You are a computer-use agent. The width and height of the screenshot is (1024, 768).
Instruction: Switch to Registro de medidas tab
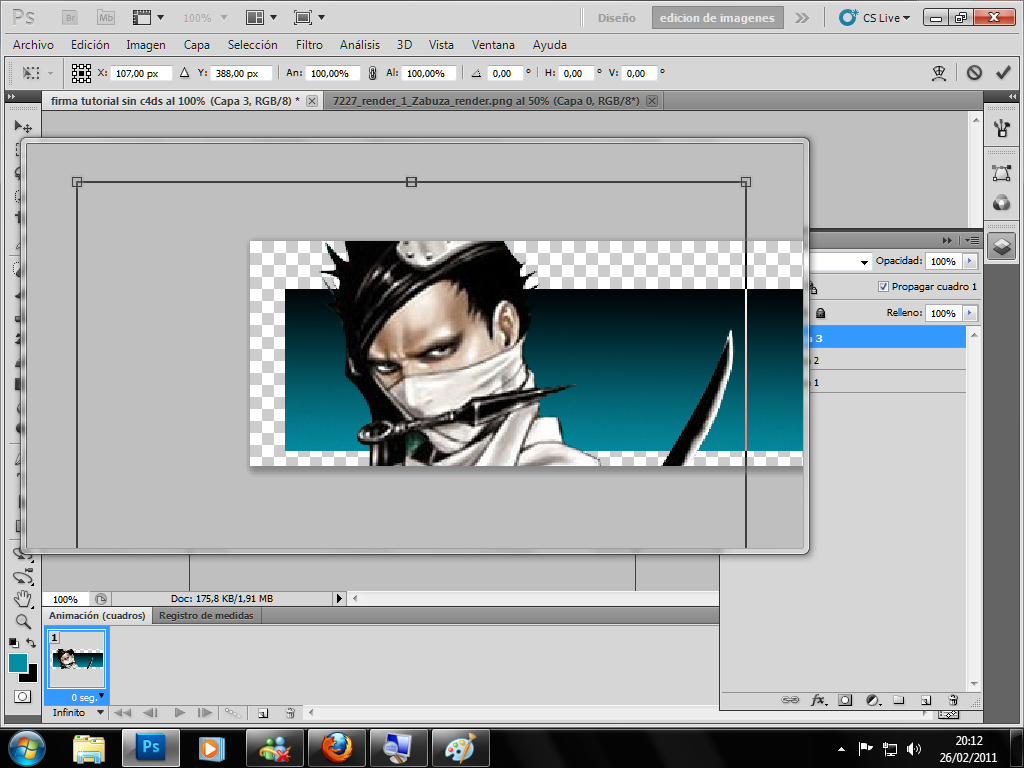(x=206, y=616)
